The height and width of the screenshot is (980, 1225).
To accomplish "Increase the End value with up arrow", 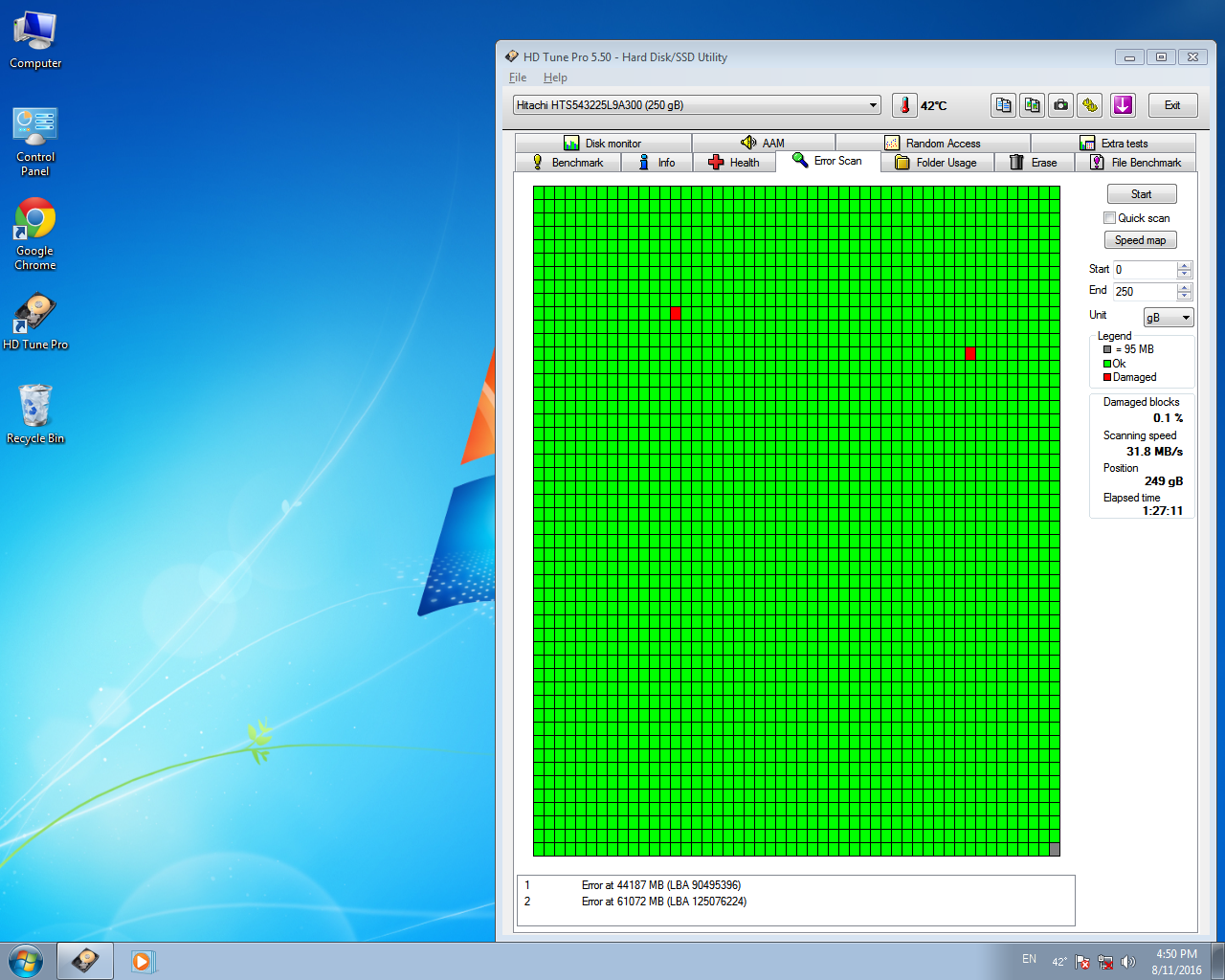I will tap(1185, 287).
